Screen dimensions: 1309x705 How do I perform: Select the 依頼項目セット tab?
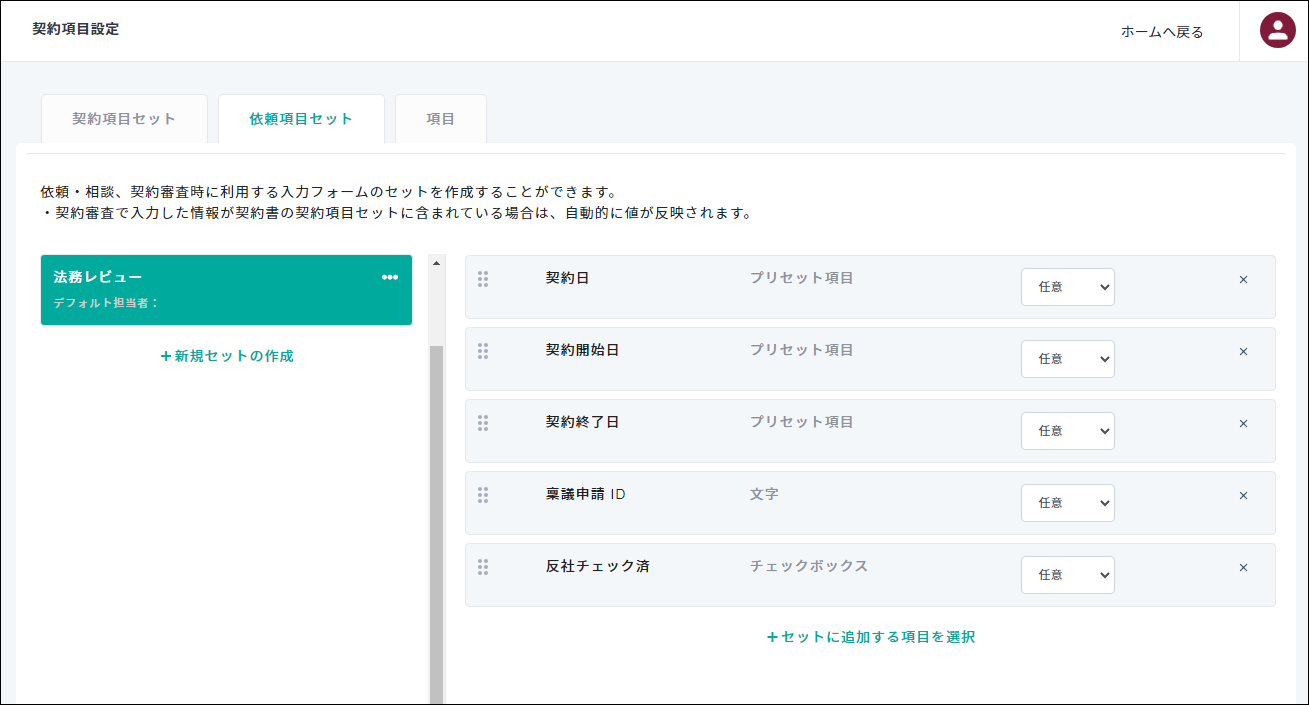[301, 118]
